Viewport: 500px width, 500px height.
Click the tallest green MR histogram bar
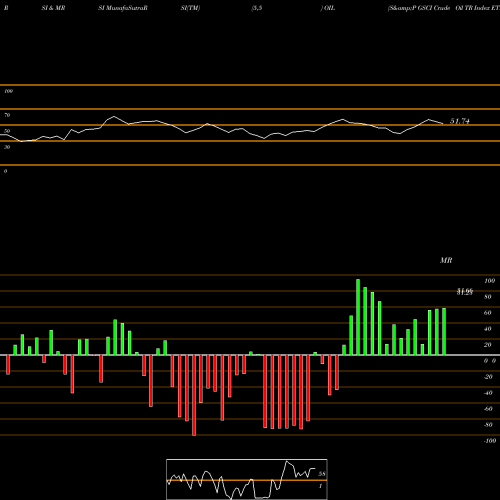point(358,317)
